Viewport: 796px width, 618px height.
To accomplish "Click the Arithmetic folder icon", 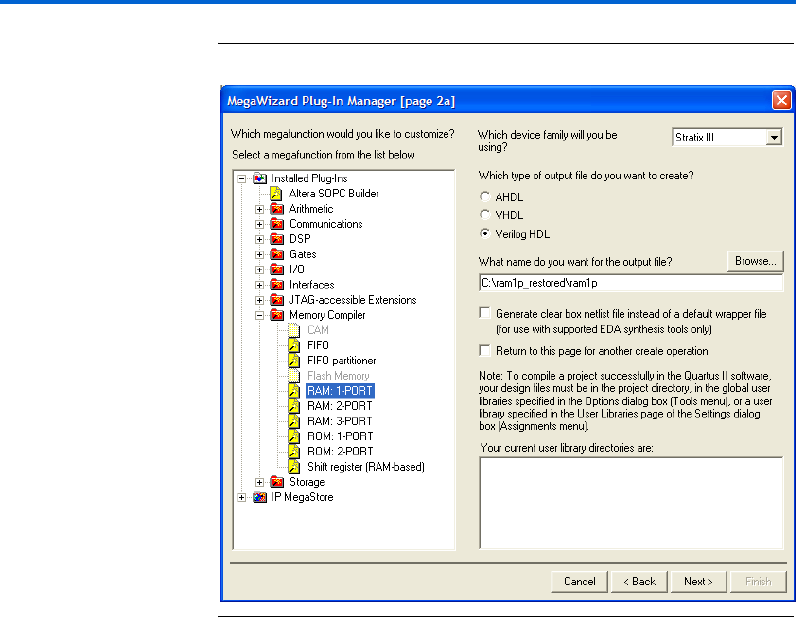I will (x=277, y=209).
